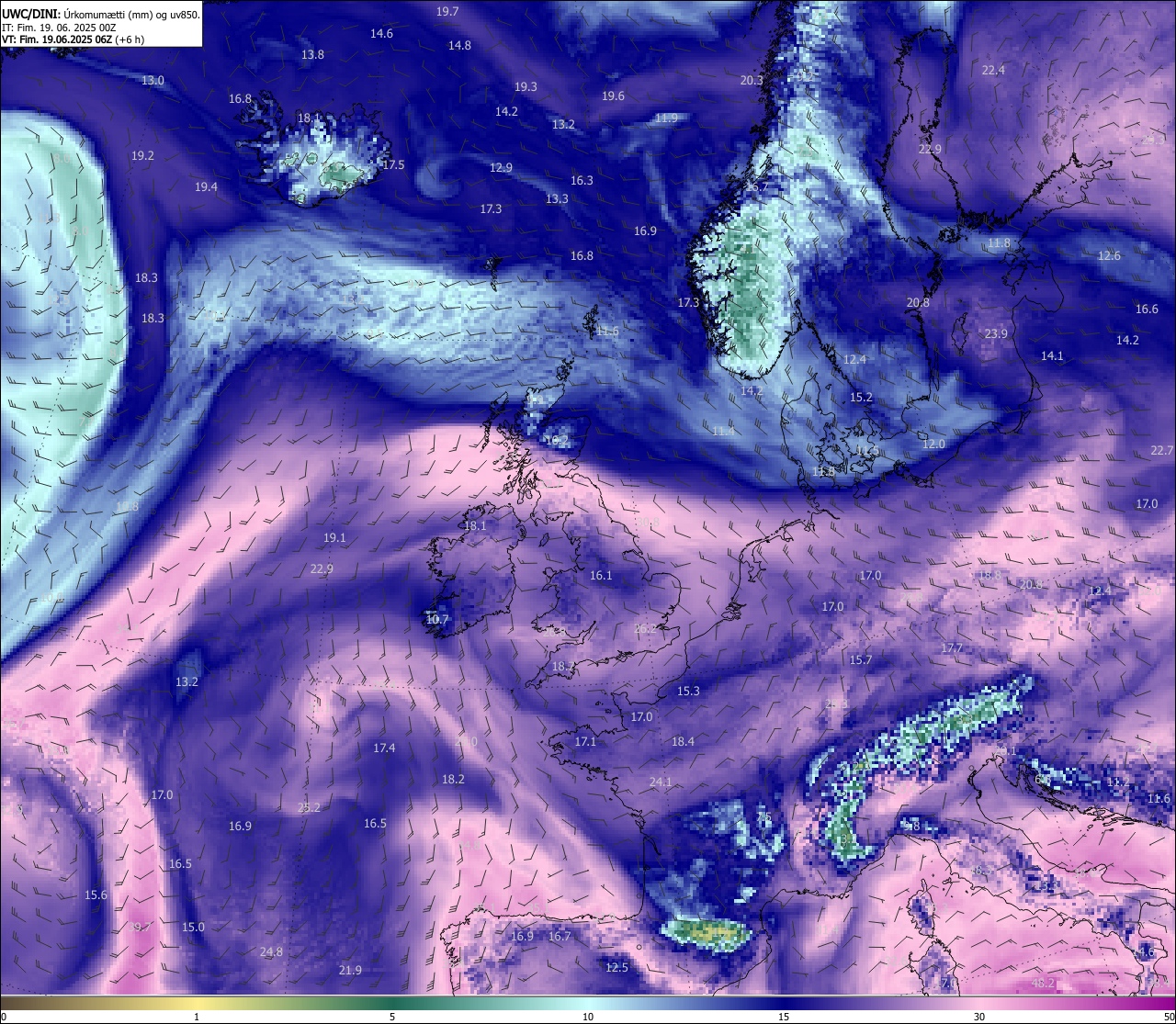
Task: Click the 17.5 value east of Iceland
Action: coord(393,164)
